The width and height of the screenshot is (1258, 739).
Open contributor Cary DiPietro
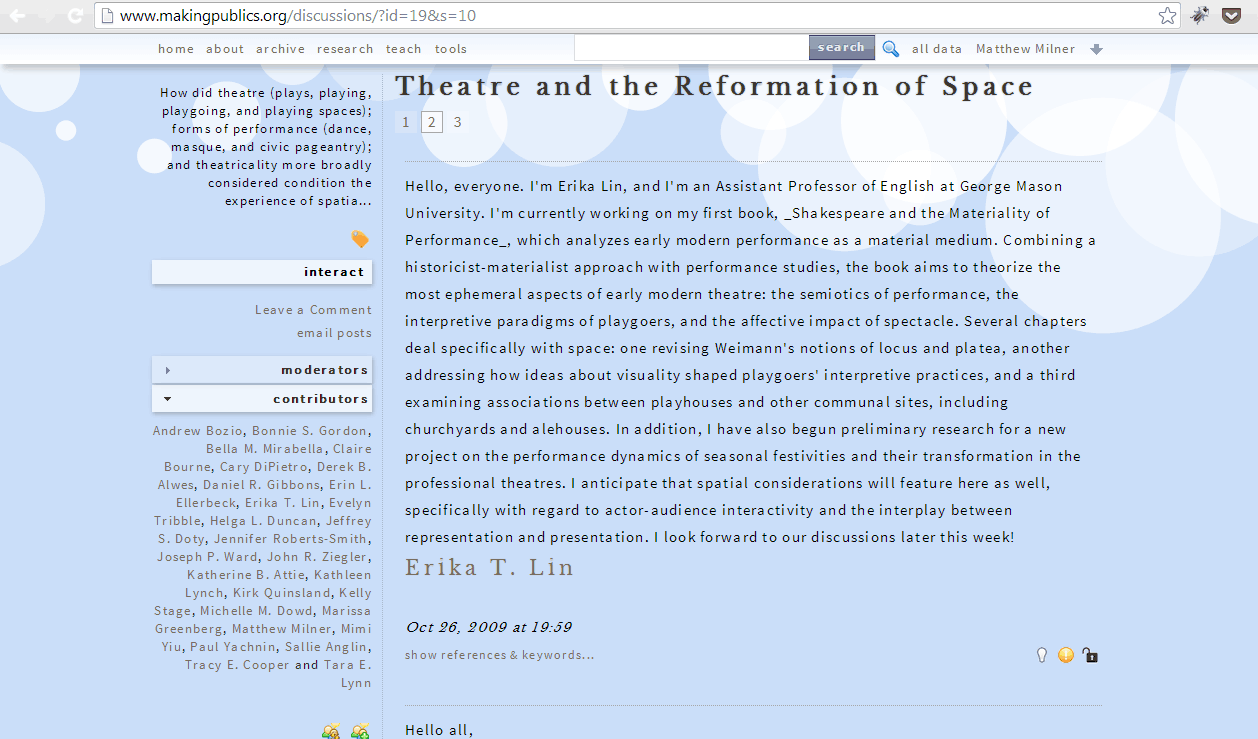pos(266,467)
